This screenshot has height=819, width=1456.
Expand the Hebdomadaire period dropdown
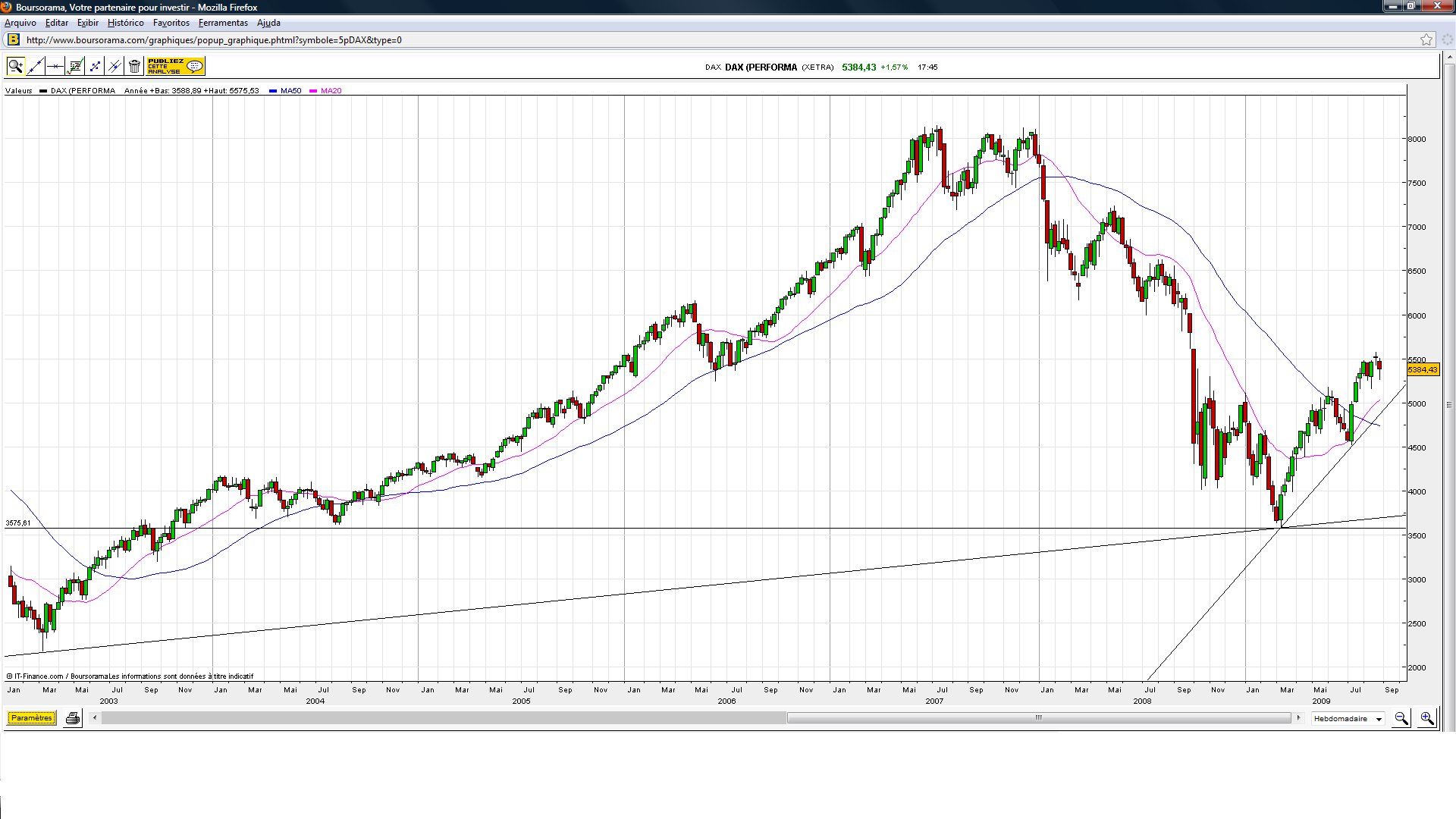[x=1379, y=719]
